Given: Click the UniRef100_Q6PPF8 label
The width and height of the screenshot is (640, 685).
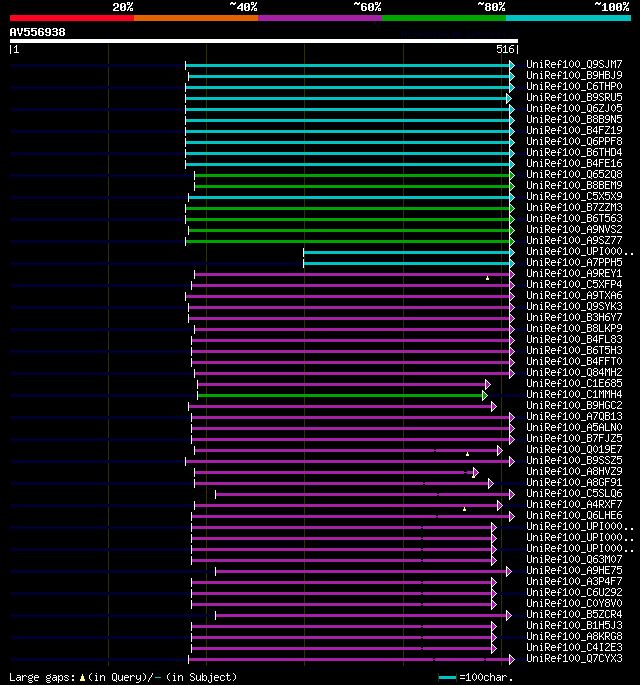Looking at the screenshot, I should click(x=574, y=142).
